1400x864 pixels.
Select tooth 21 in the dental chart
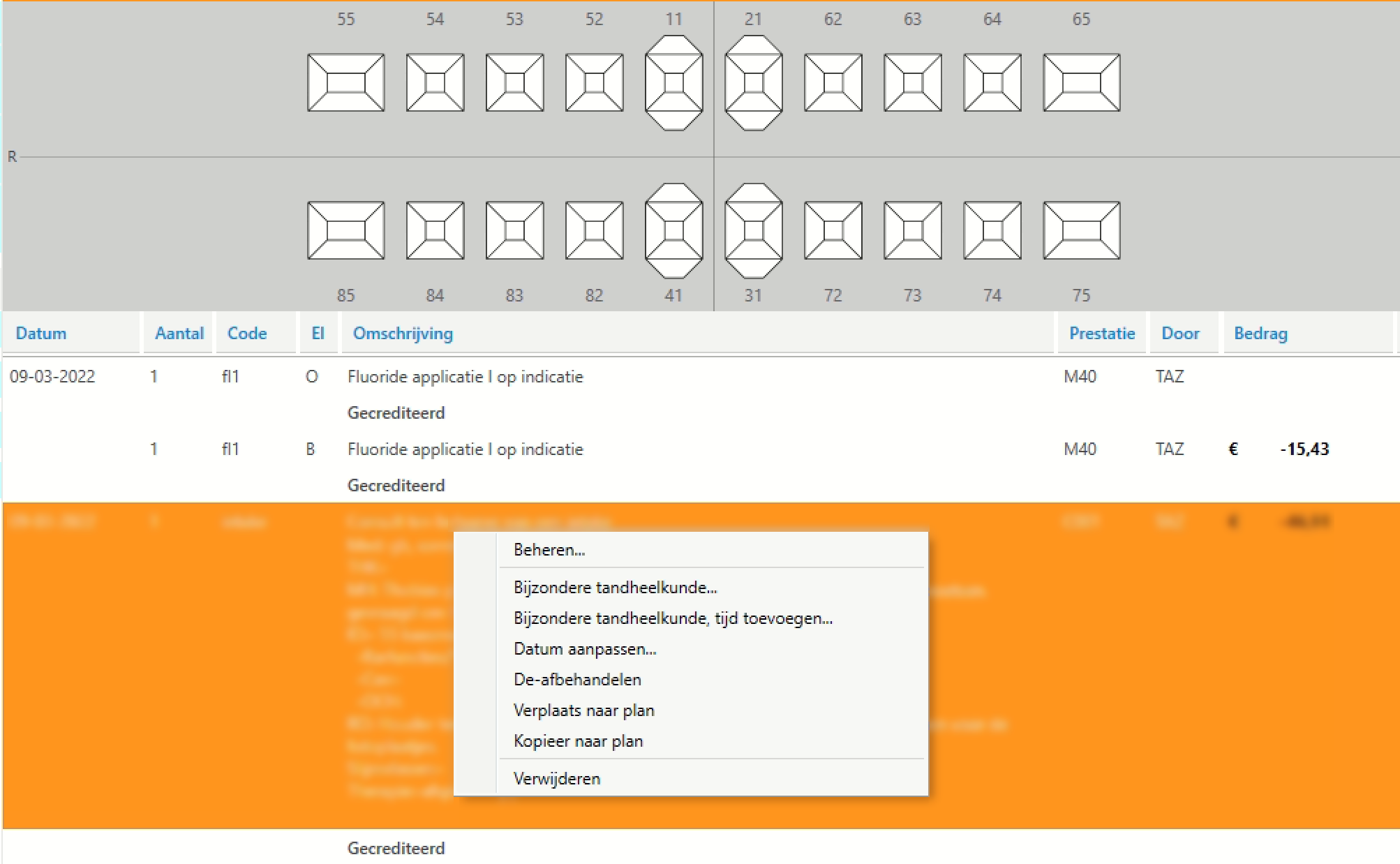[x=753, y=82]
